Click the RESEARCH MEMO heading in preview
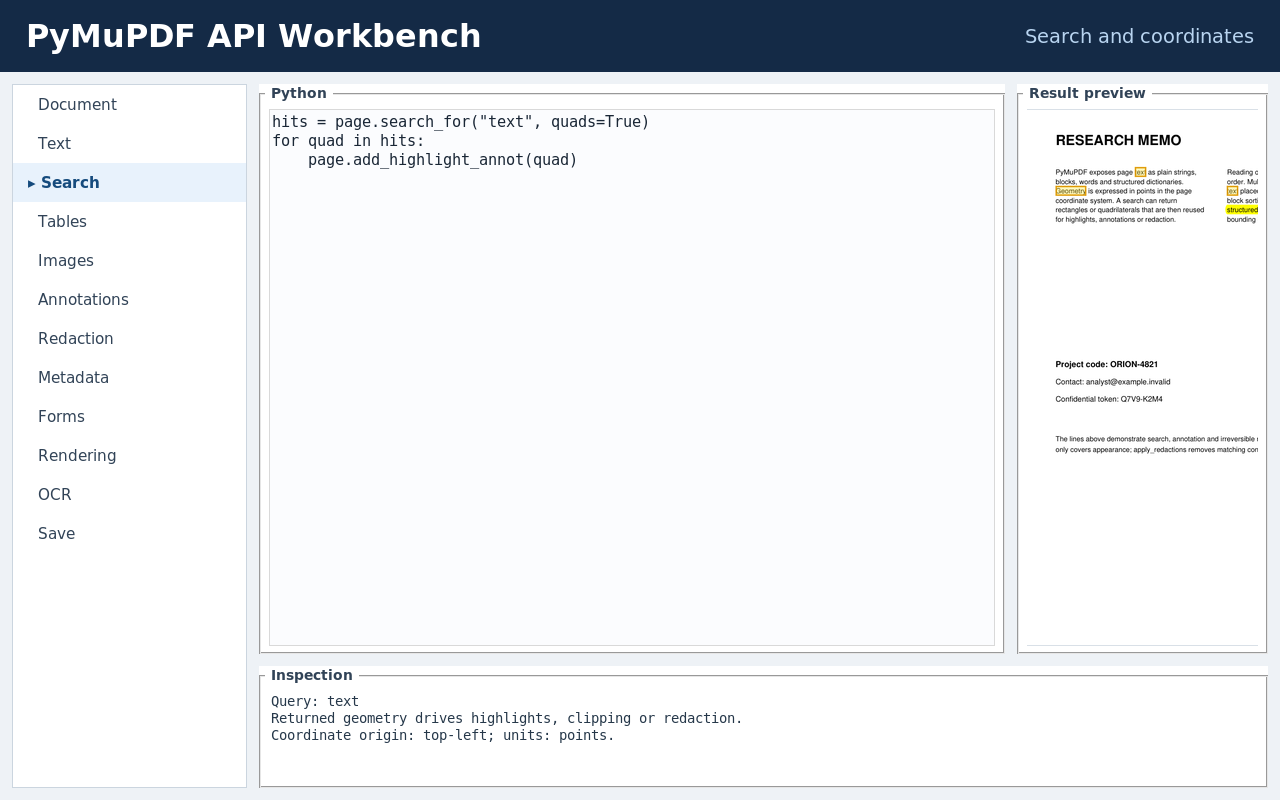Screen dimensions: 1280x800 click(1118, 140)
